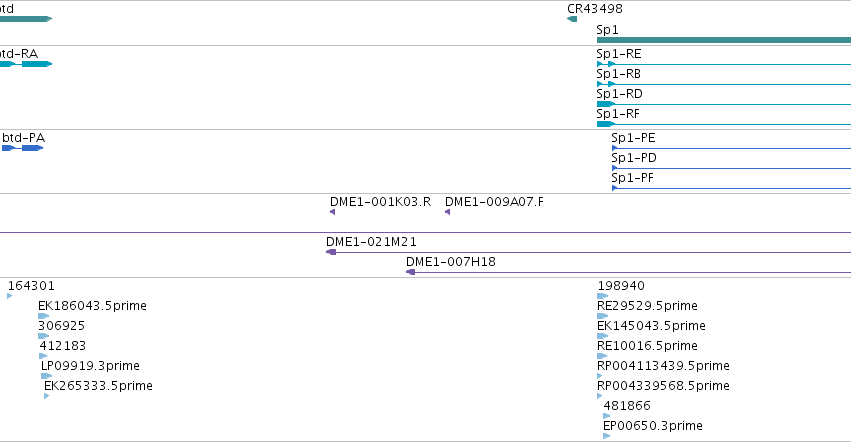This screenshot has width=851, height=442.
Task: Click the Sp1-RD transcript exon glyph
Action: click(606, 104)
